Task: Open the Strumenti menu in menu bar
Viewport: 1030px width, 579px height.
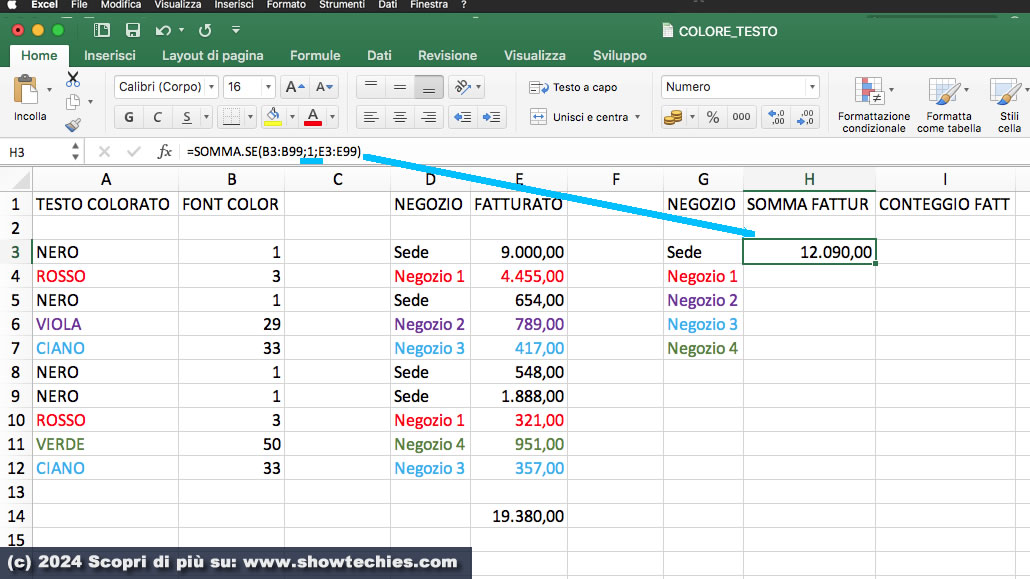Action: (x=342, y=5)
